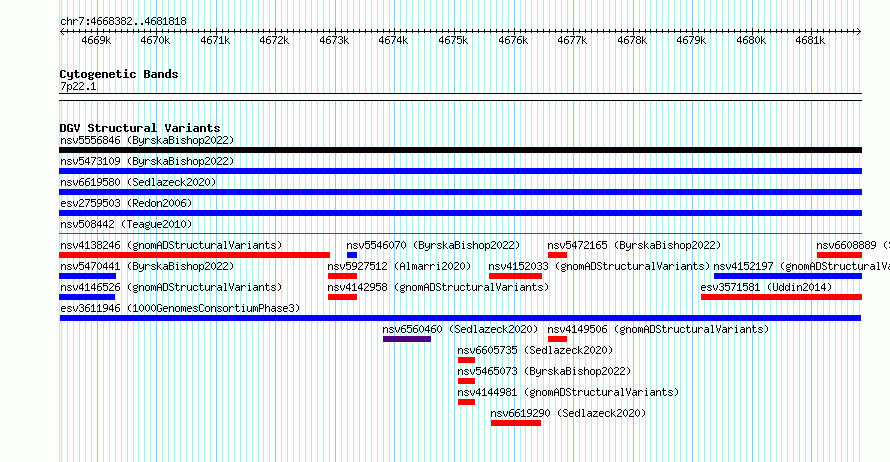Open nsv508442 (Teague2010) label

pyautogui.click(x=126, y=224)
